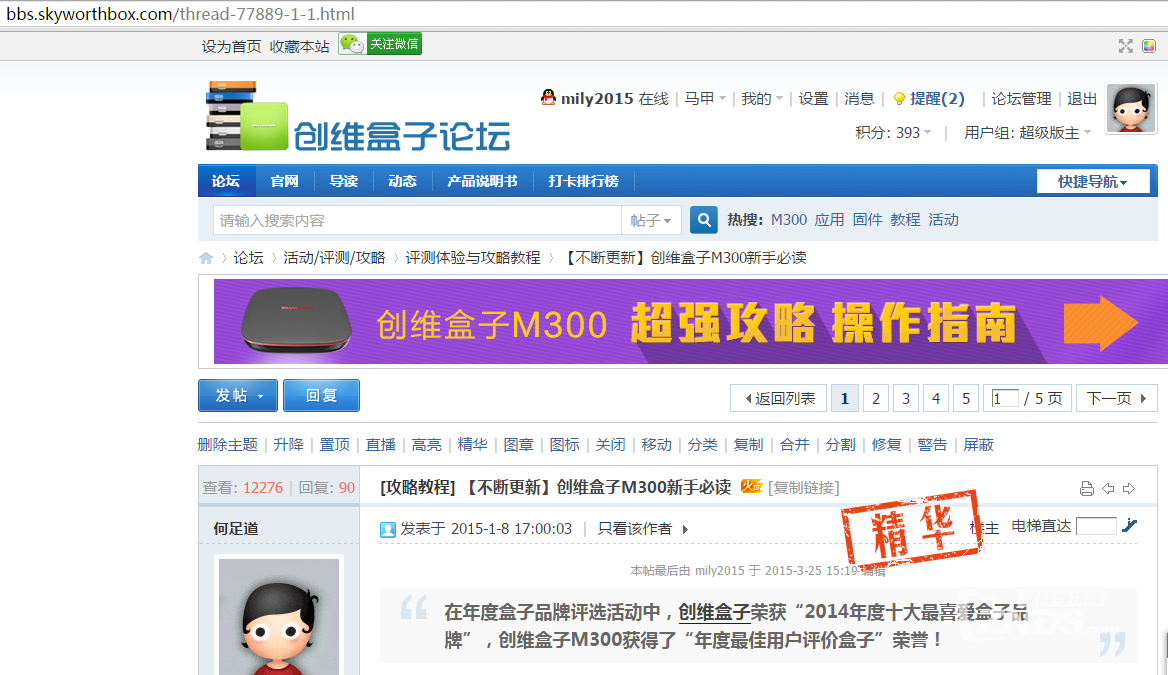The width and height of the screenshot is (1168, 675).
Task: Click 设为首页 link
Action: tap(231, 46)
